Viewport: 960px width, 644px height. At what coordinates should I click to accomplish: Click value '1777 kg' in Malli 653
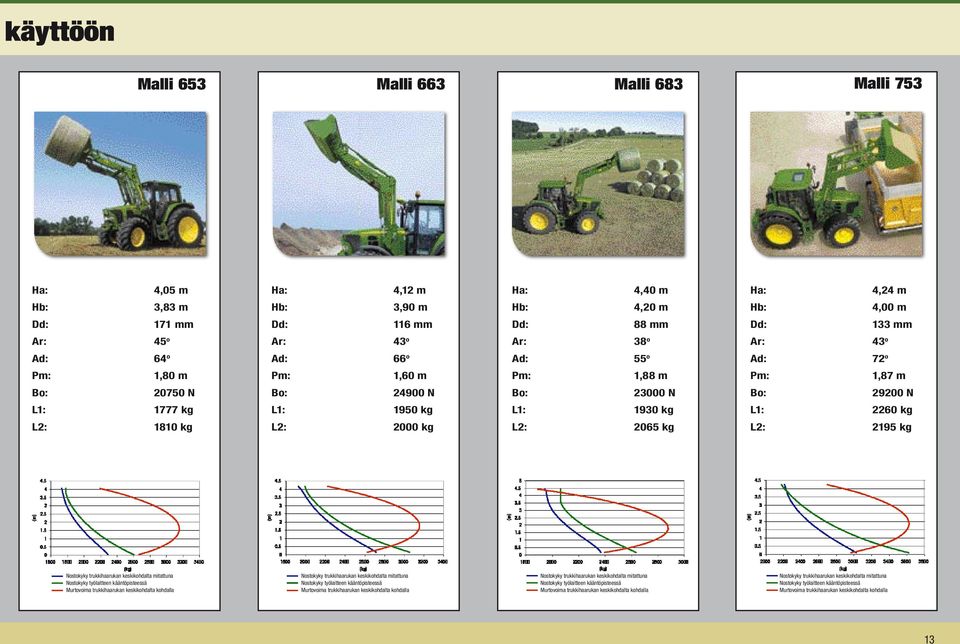coord(173,410)
